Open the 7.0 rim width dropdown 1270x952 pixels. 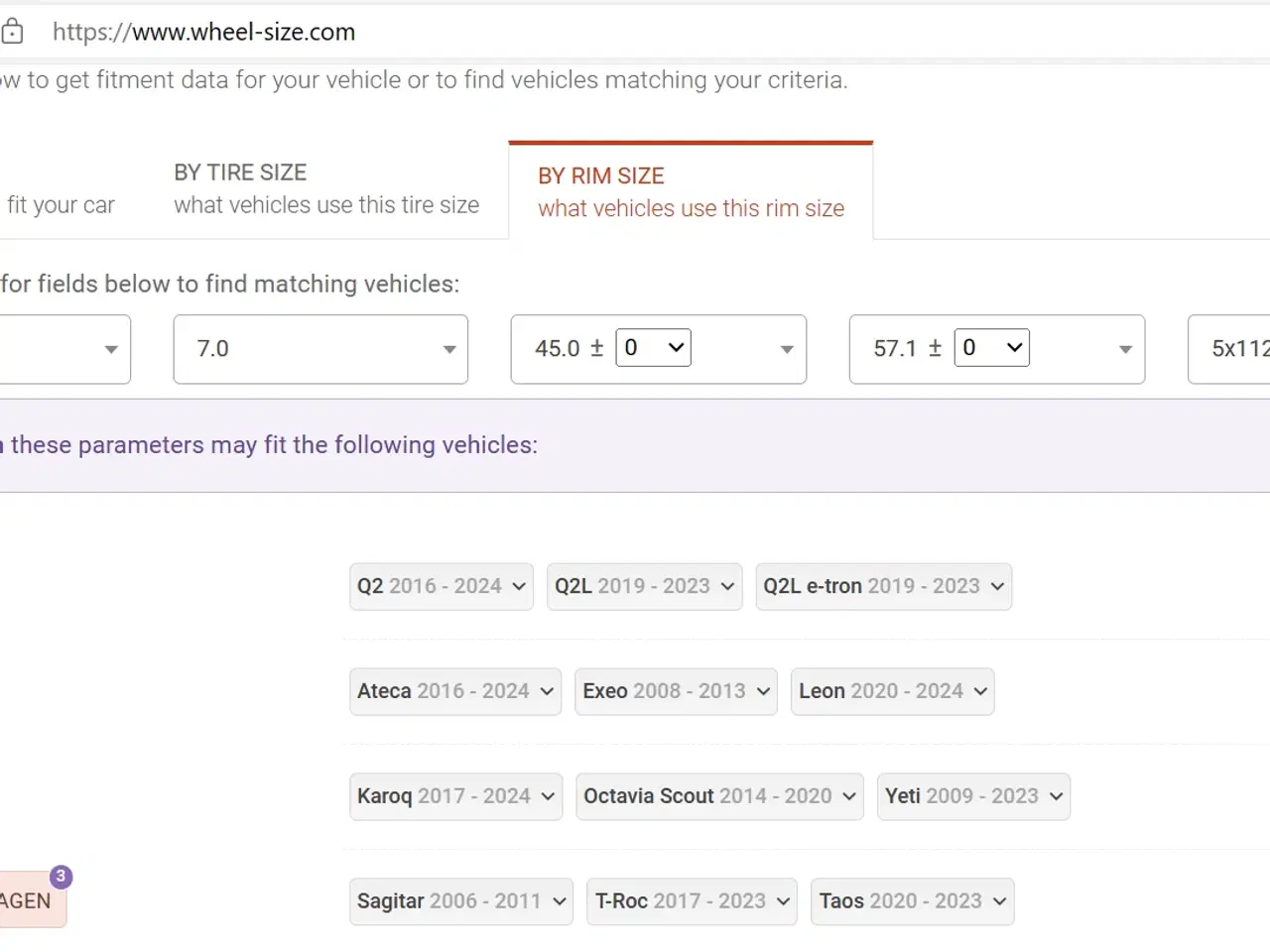coord(320,349)
